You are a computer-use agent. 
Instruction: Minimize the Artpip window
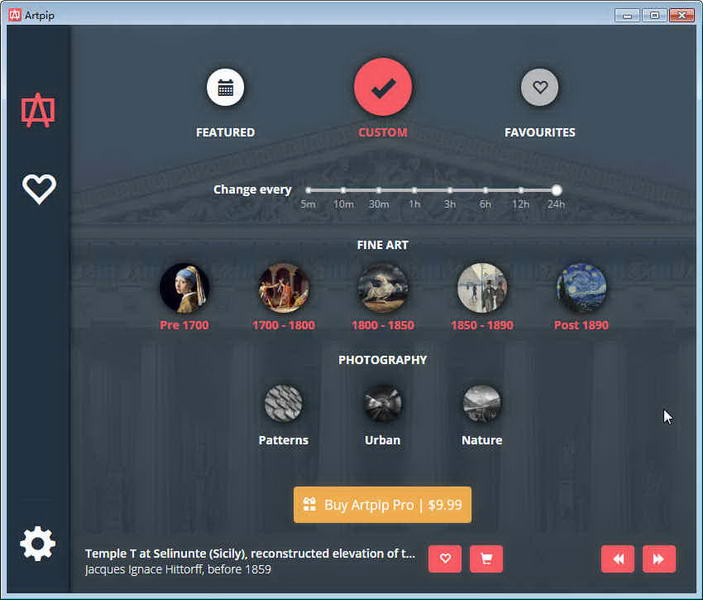point(627,15)
